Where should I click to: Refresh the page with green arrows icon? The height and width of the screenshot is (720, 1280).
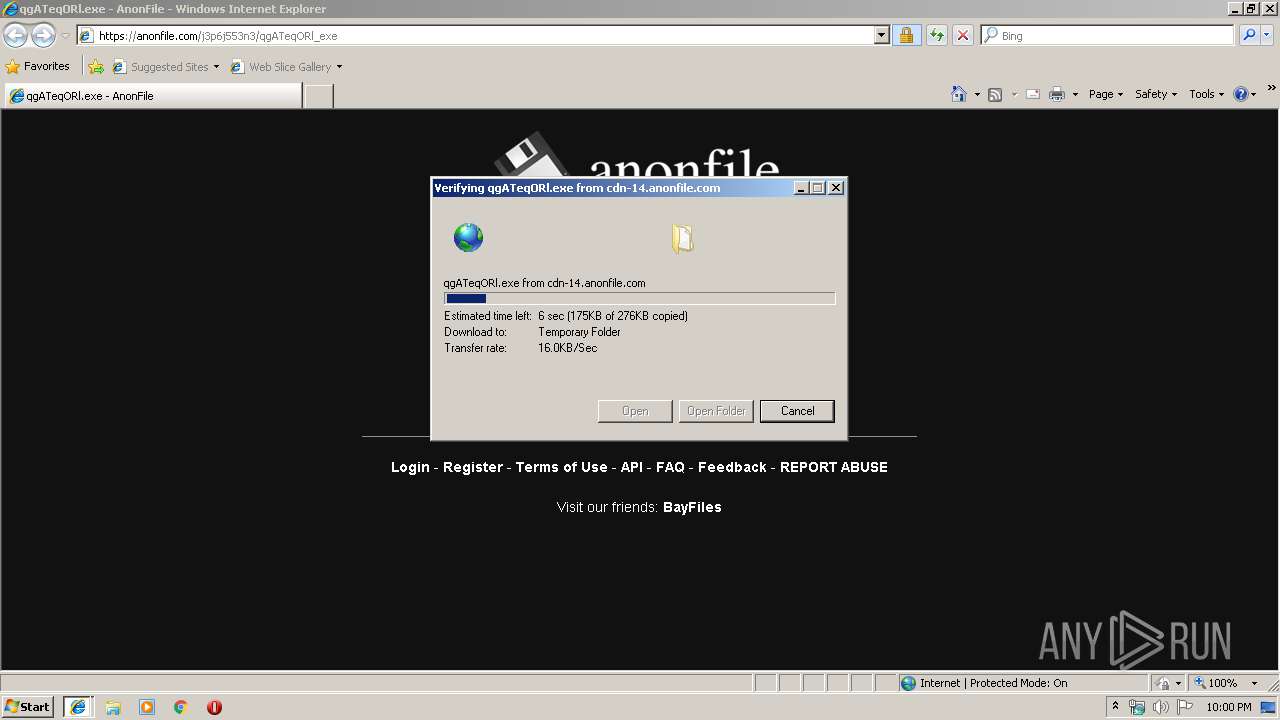click(936, 35)
